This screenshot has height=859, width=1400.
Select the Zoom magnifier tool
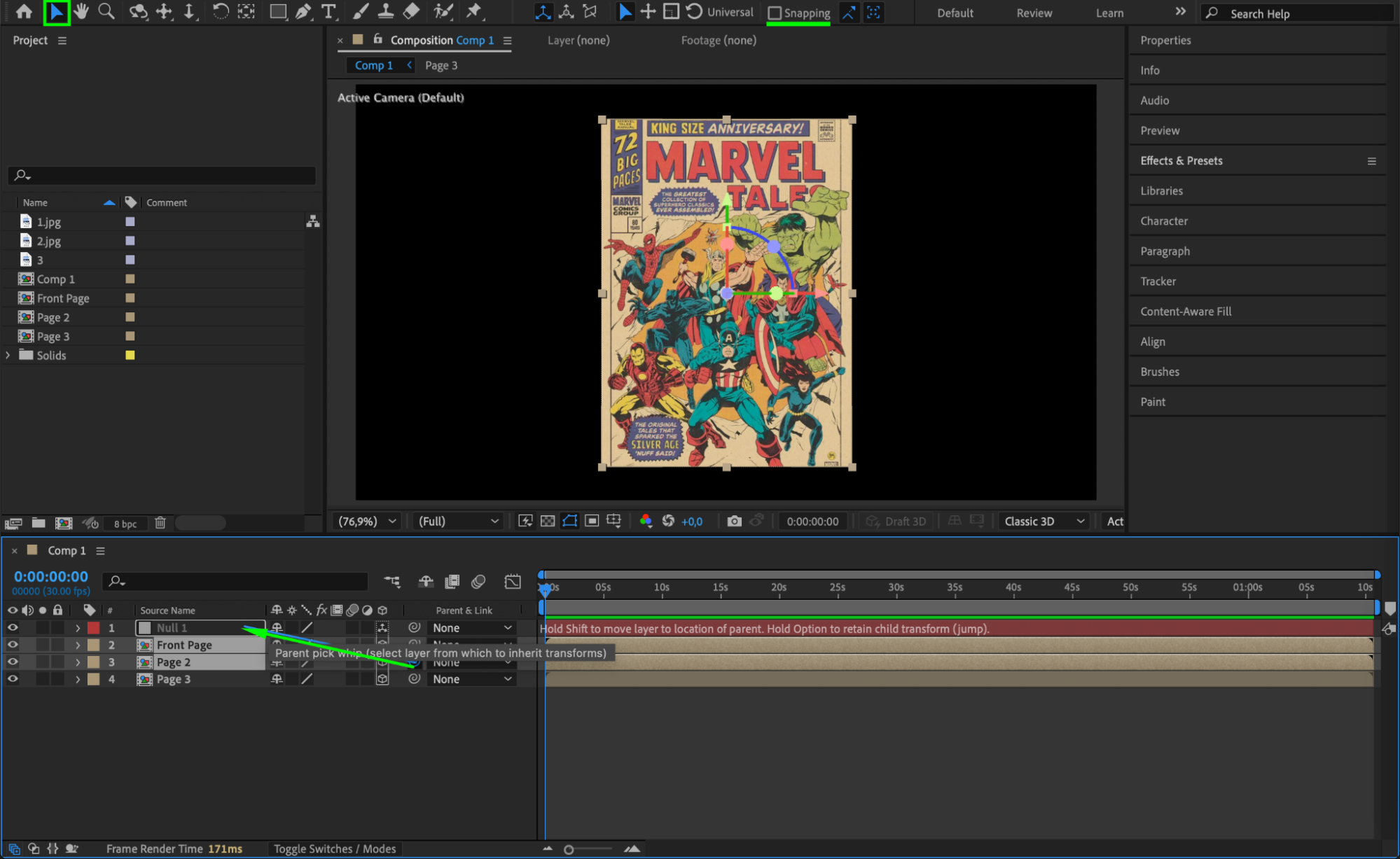coord(106,11)
